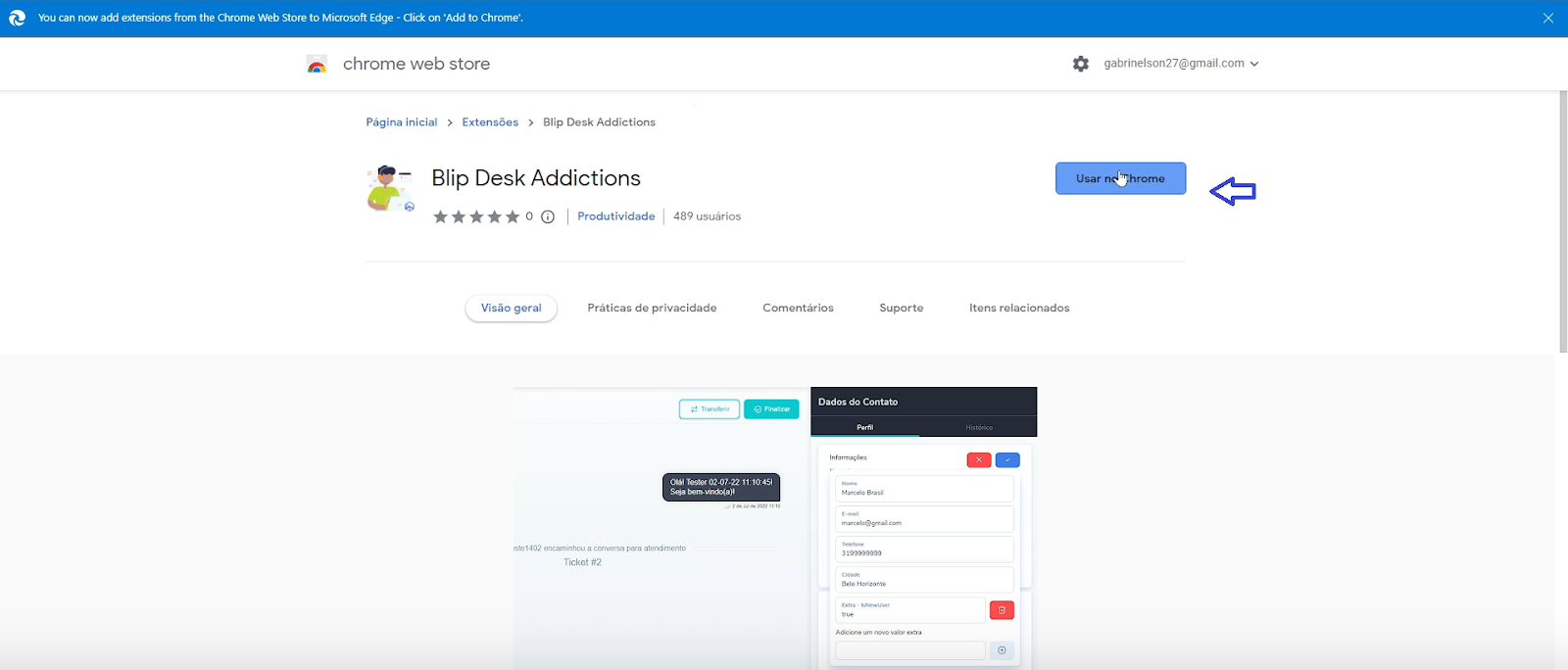Click the Telefone field in preview
1568x670 pixels.
(924, 550)
